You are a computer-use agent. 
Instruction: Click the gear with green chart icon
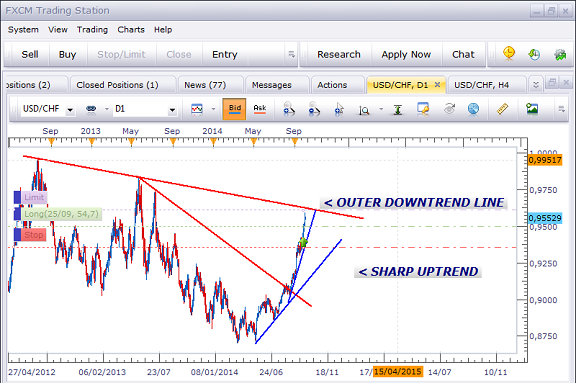560,55
